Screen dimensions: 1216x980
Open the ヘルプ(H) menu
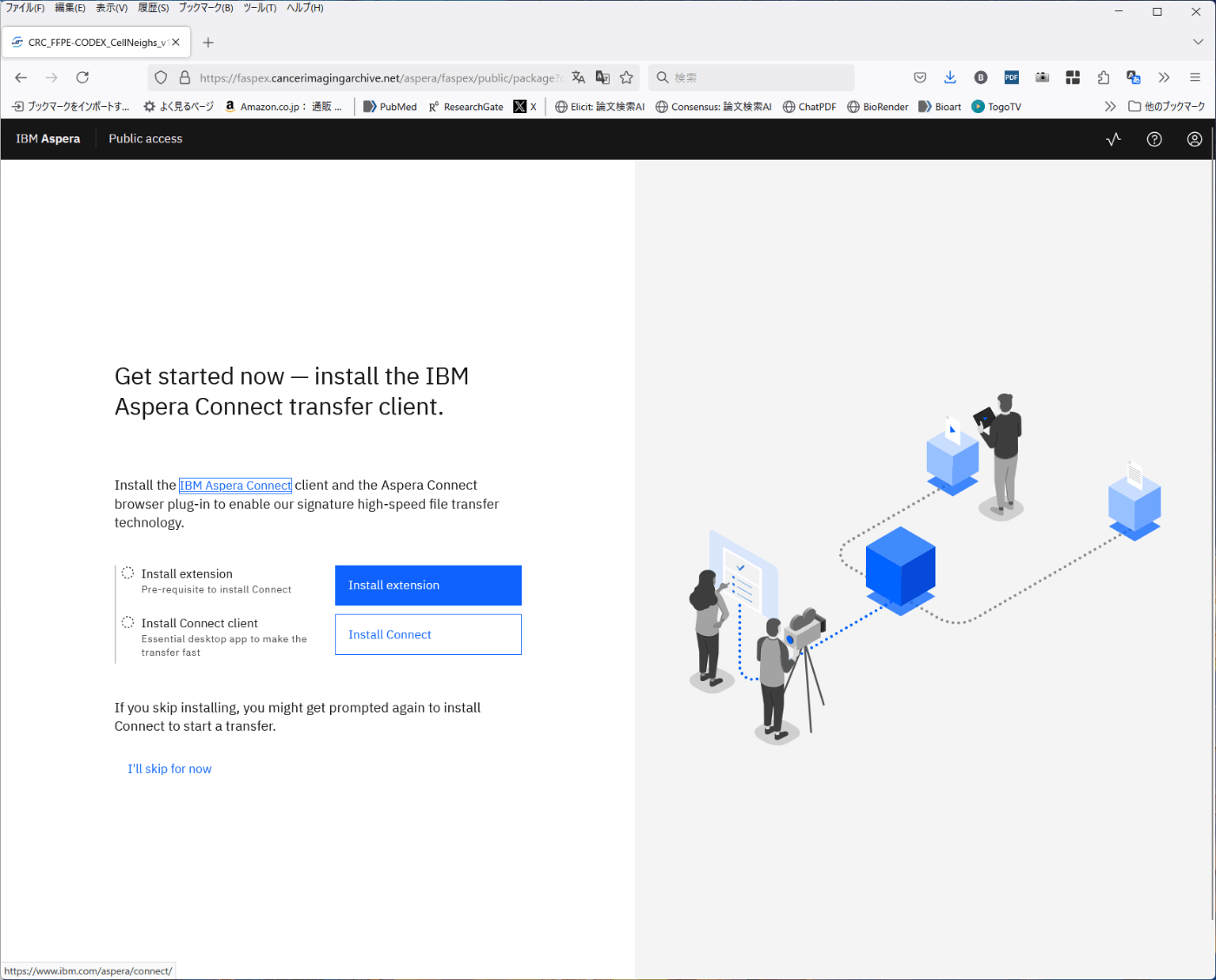pyautogui.click(x=305, y=8)
